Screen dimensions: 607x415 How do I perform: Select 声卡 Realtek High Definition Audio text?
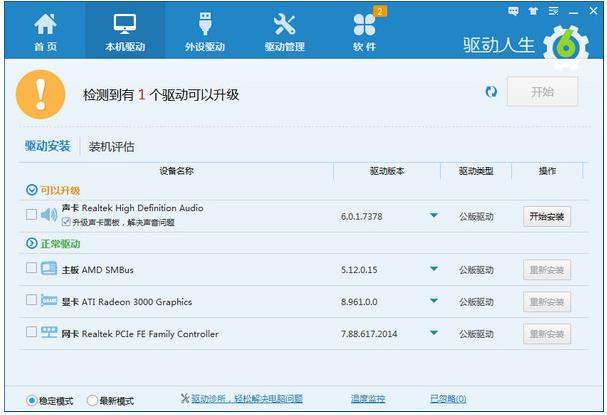point(132,208)
